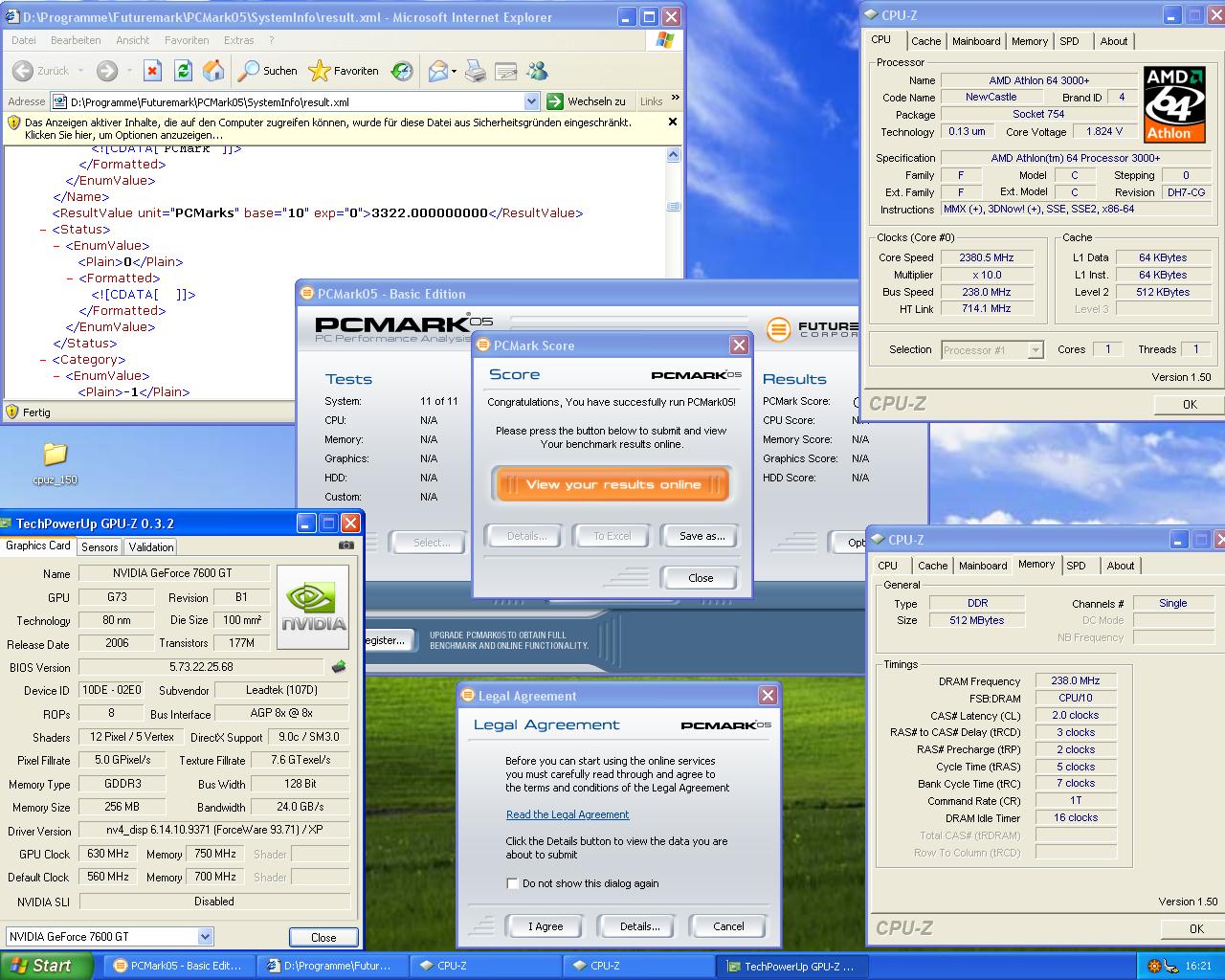This screenshot has width=1225, height=980.
Task: Open the Home page icon in IE
Action: (214, 71)
